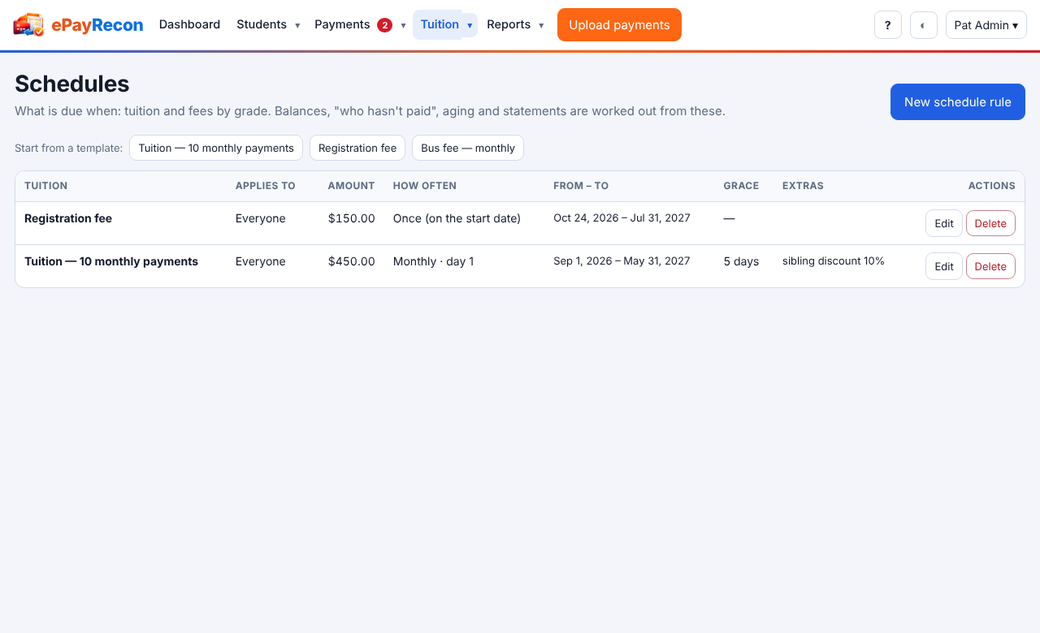Click the AMOUNT column header

point(352,186)
